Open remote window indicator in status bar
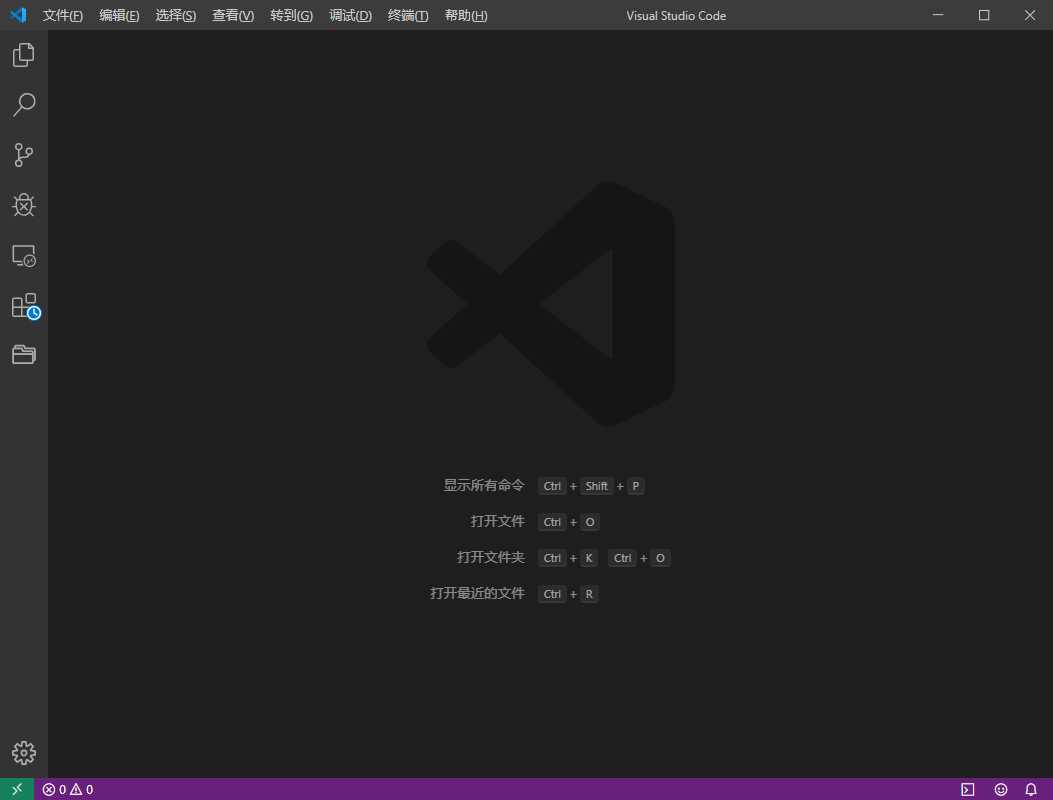The width and height of the screenshot is (1053, 800). [17, 789]
